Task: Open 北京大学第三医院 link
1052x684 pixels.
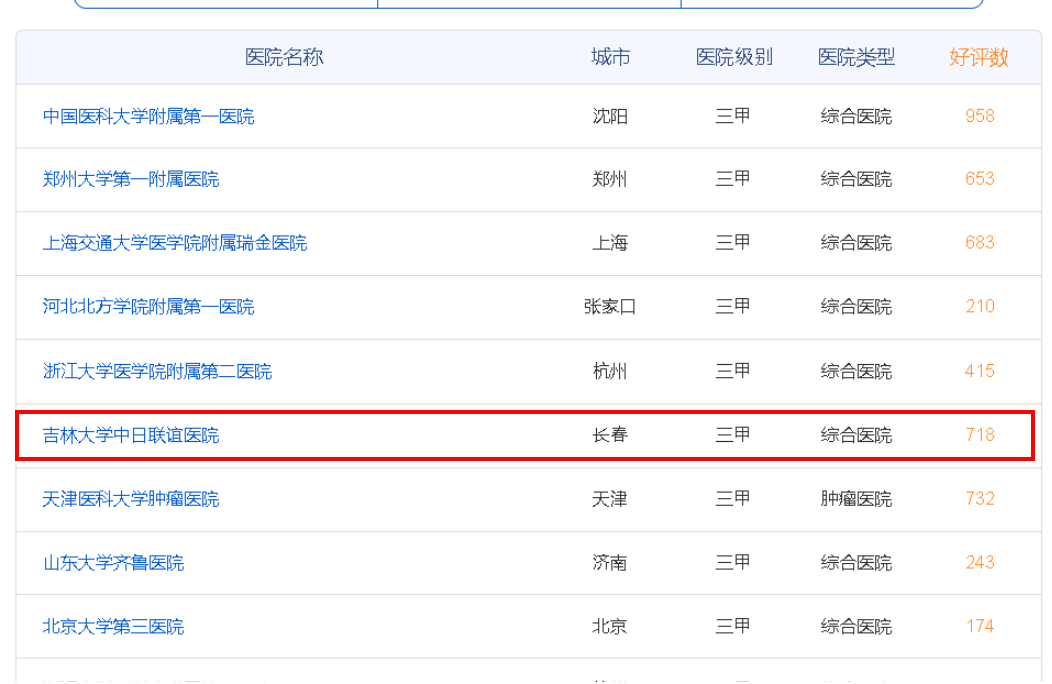Action: pos(113,626)
